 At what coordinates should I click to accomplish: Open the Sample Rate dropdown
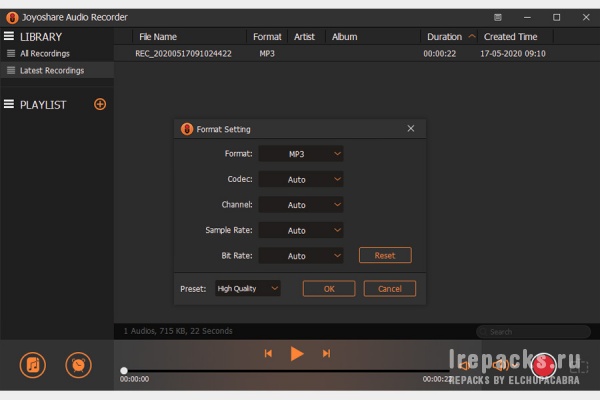(x=301, y=230)
